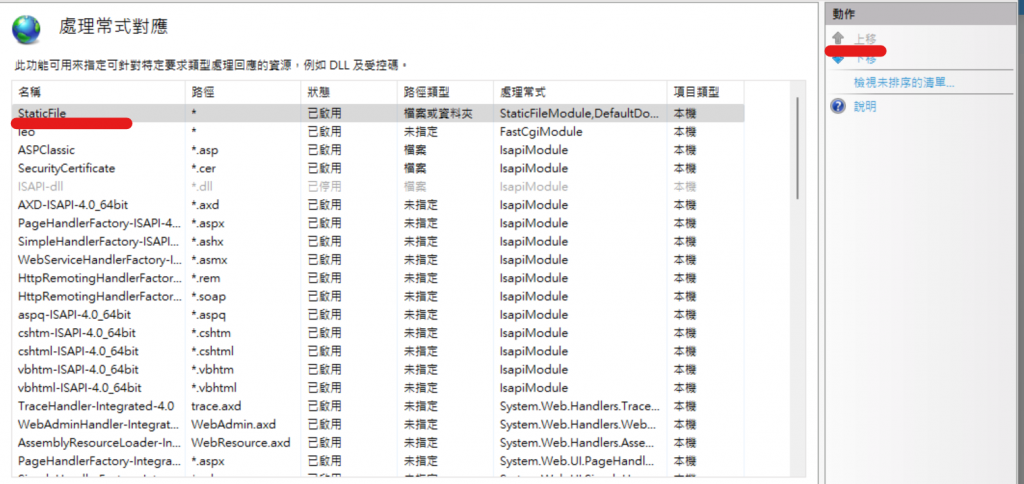
Task: Sort by the 路徑類型 column header
Action: coord(445,93)
